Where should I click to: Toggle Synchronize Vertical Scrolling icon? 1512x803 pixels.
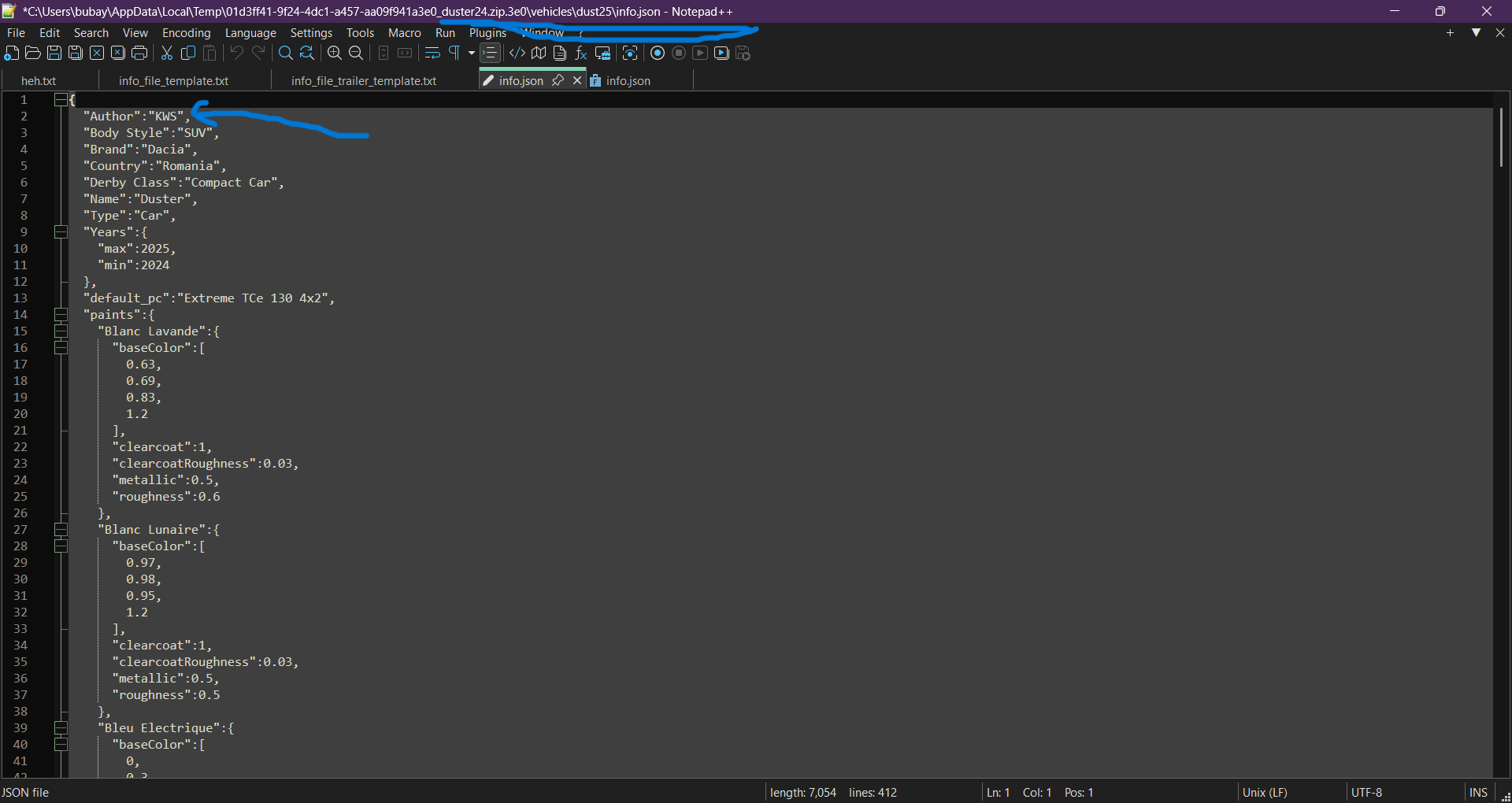(x=384, y=54)
